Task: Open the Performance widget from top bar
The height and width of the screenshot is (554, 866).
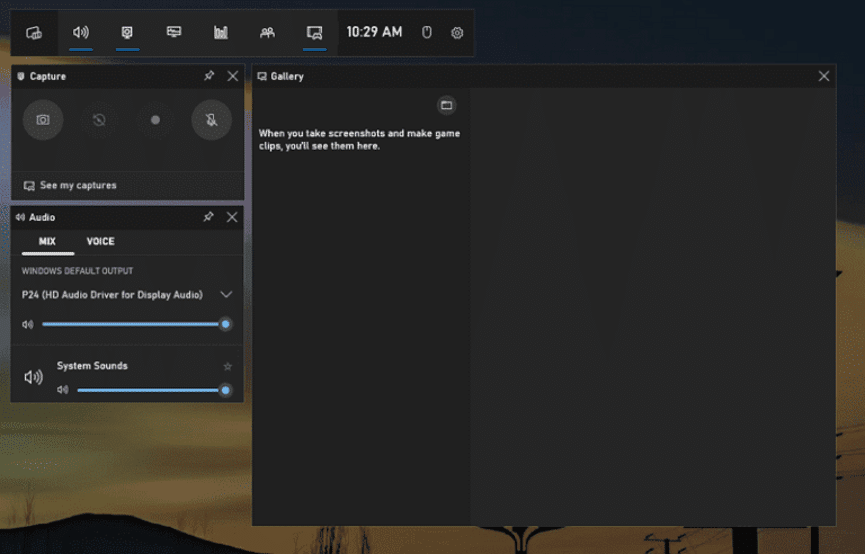Action: [174, 32]
